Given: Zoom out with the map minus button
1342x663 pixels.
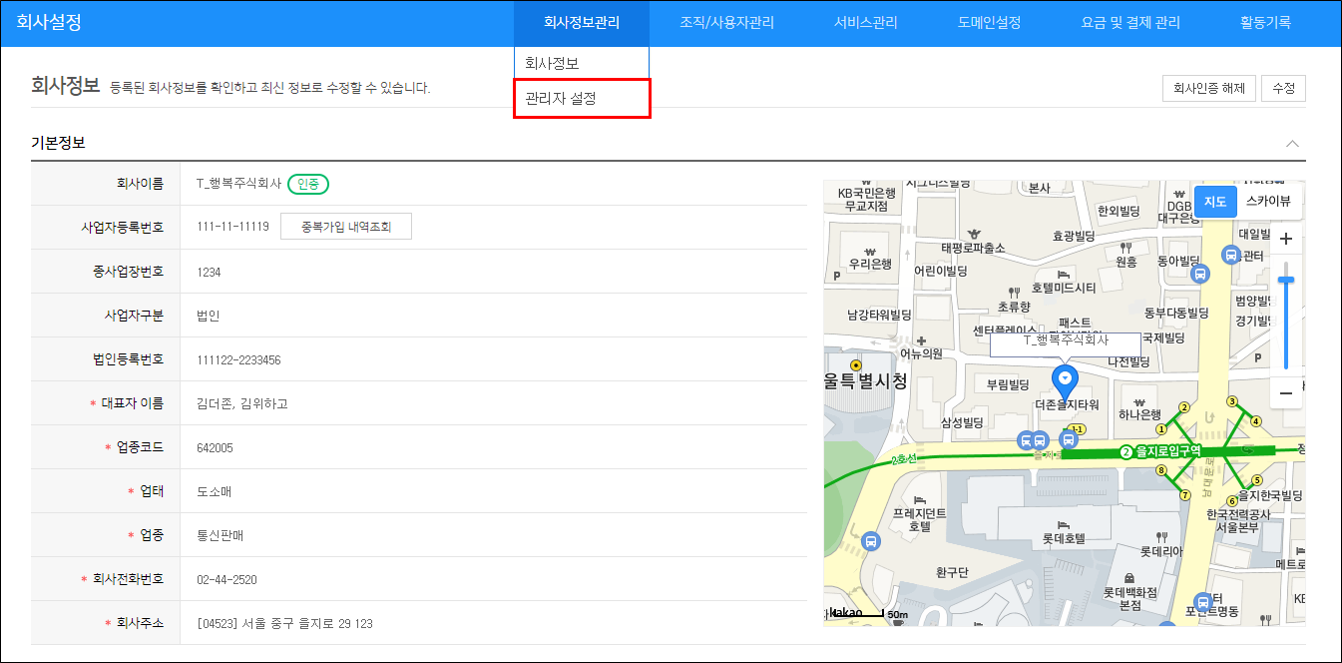Looking at the screenshot, I should click(1286, 393).
